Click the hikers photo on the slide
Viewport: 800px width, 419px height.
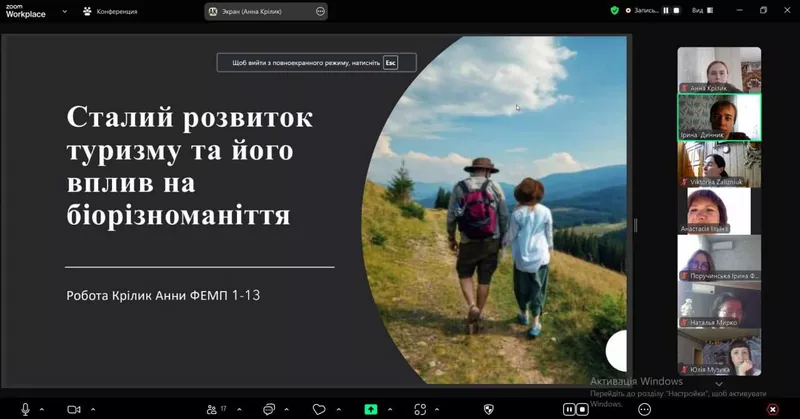494,210
